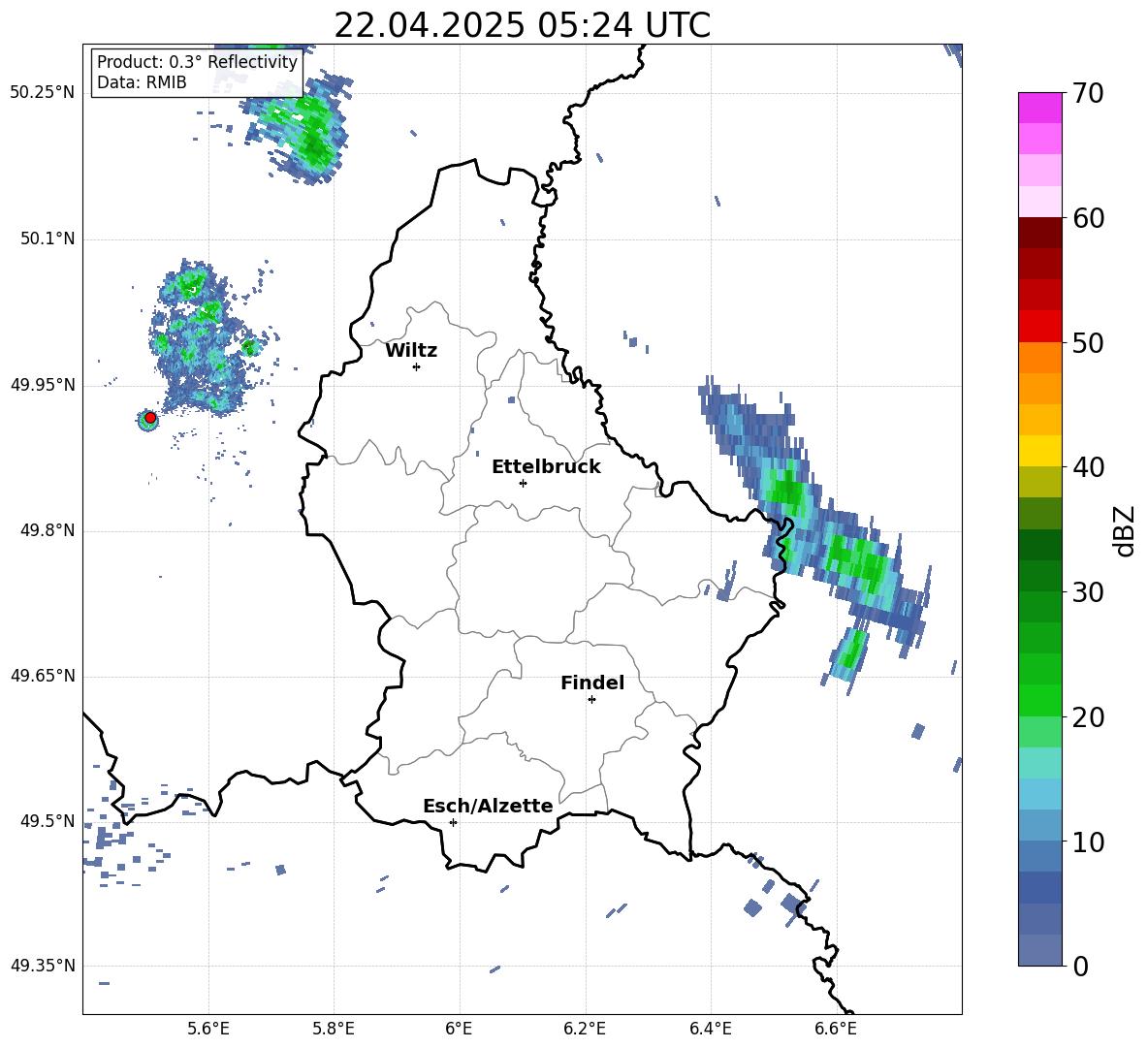
Task: Click the 49.35°N latitude tick label
Action: (42, 966)
